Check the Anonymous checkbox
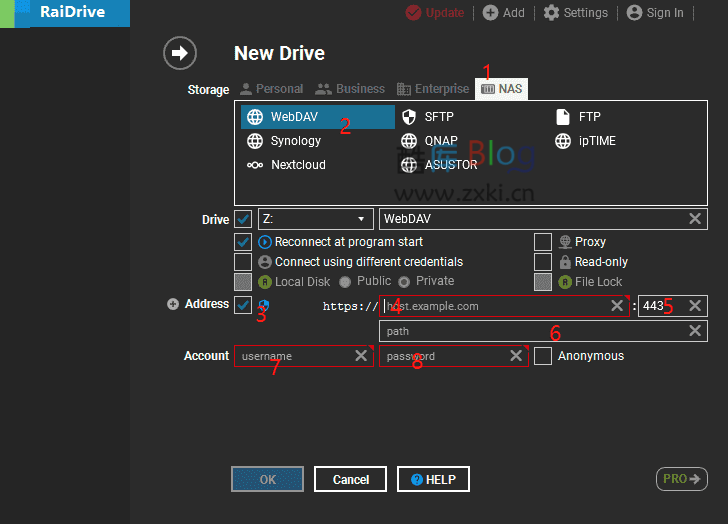Image resolution: width=728 pixels, height=524 pixels. click(543, 356)
